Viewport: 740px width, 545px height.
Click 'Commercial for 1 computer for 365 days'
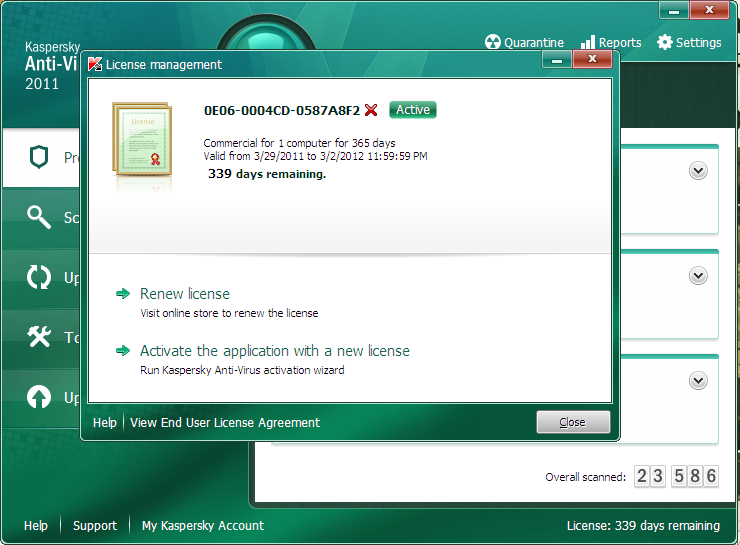pyautogui.click(x=299, y=143)
